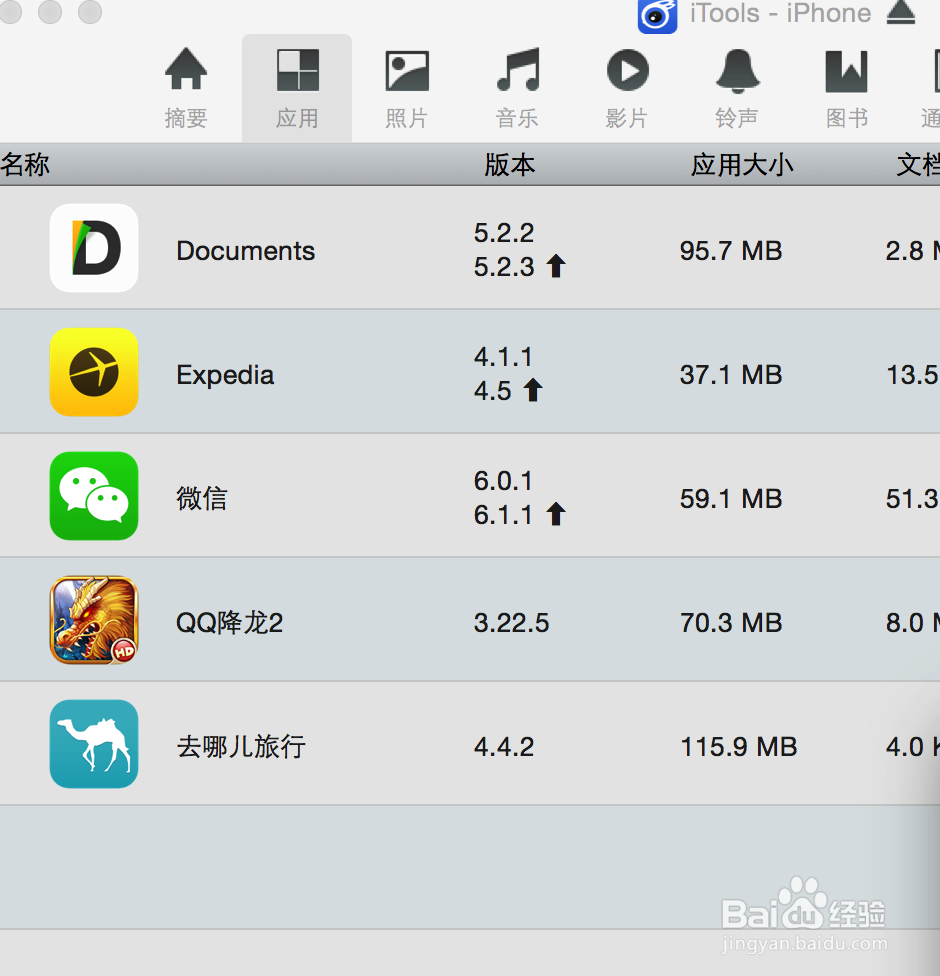This screenshot has width=940, height=976.
Task: Click Documents current version 5.2.2
Action: pos(504,233)
